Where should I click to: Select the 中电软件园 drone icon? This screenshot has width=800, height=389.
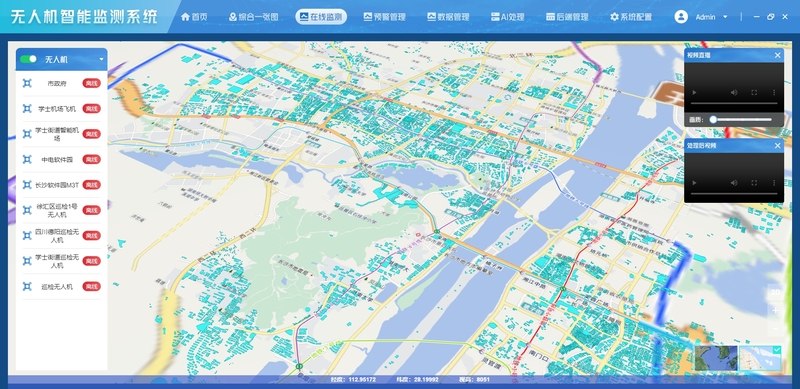coord(27,159)
